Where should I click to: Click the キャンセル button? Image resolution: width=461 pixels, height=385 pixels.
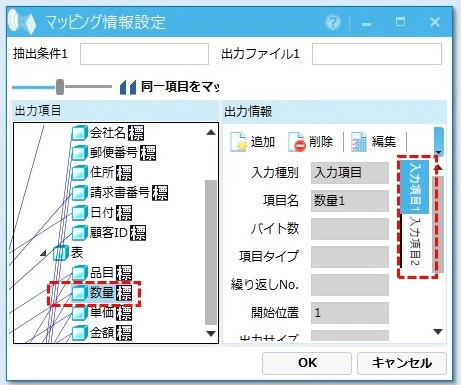coord(402,363)
